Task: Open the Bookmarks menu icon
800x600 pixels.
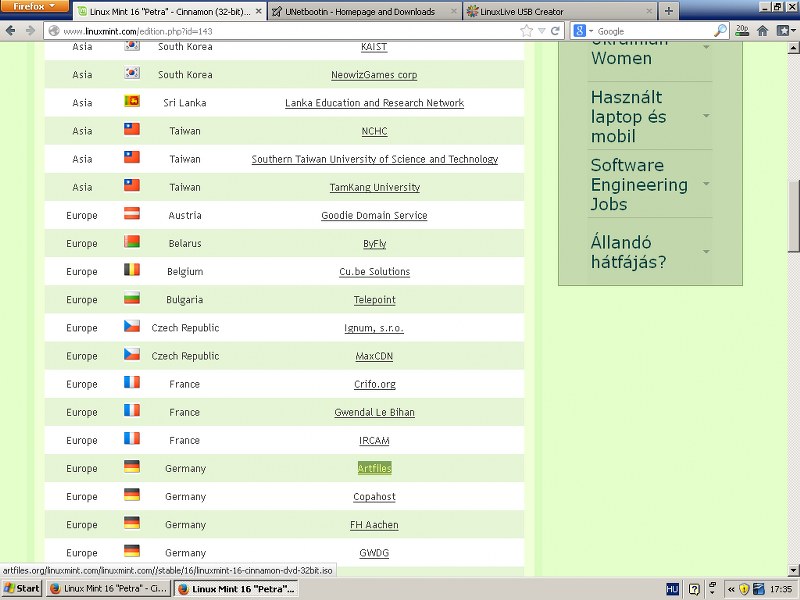Action: 785,31
